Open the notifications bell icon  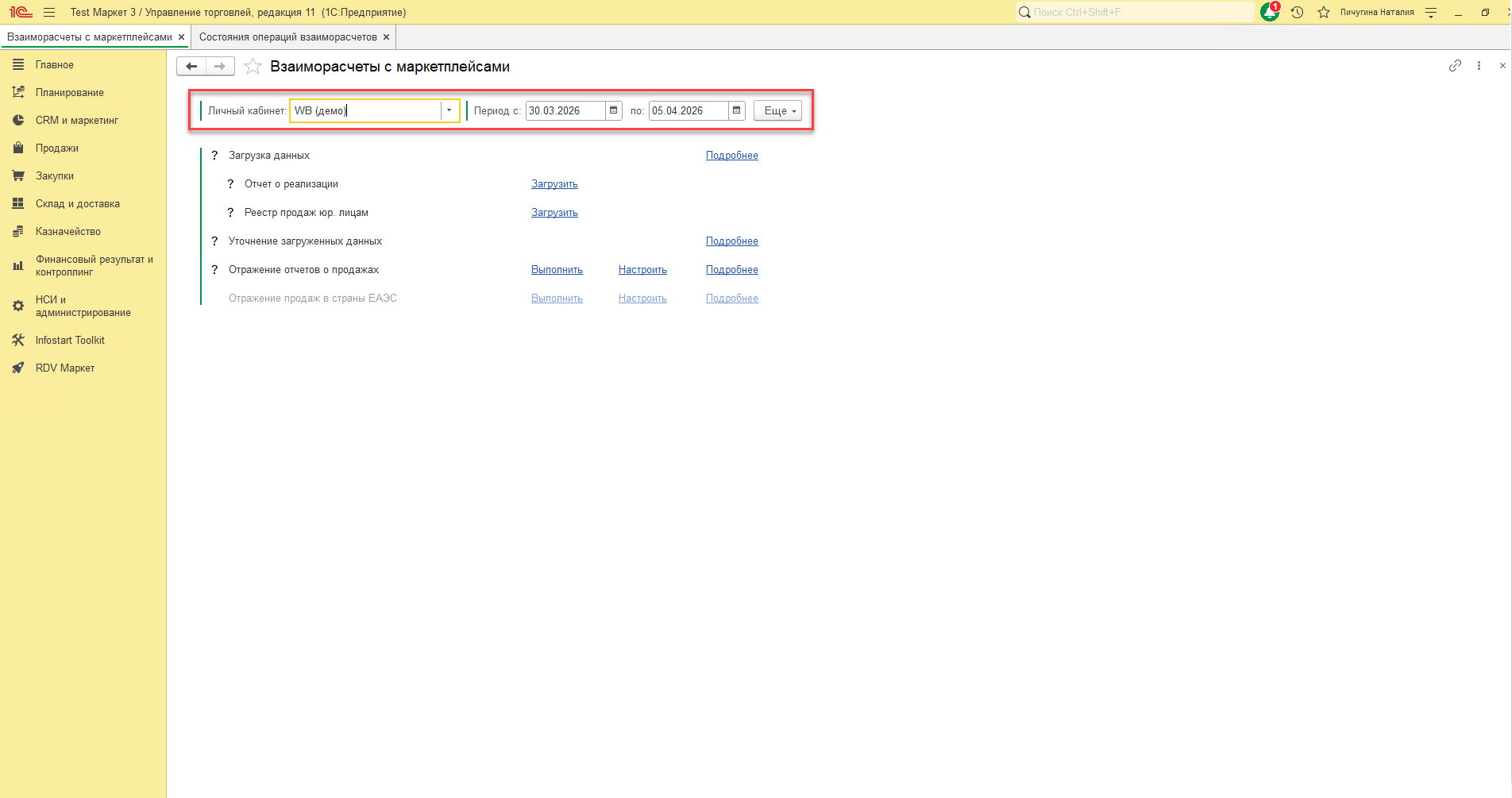[1270, 12]
